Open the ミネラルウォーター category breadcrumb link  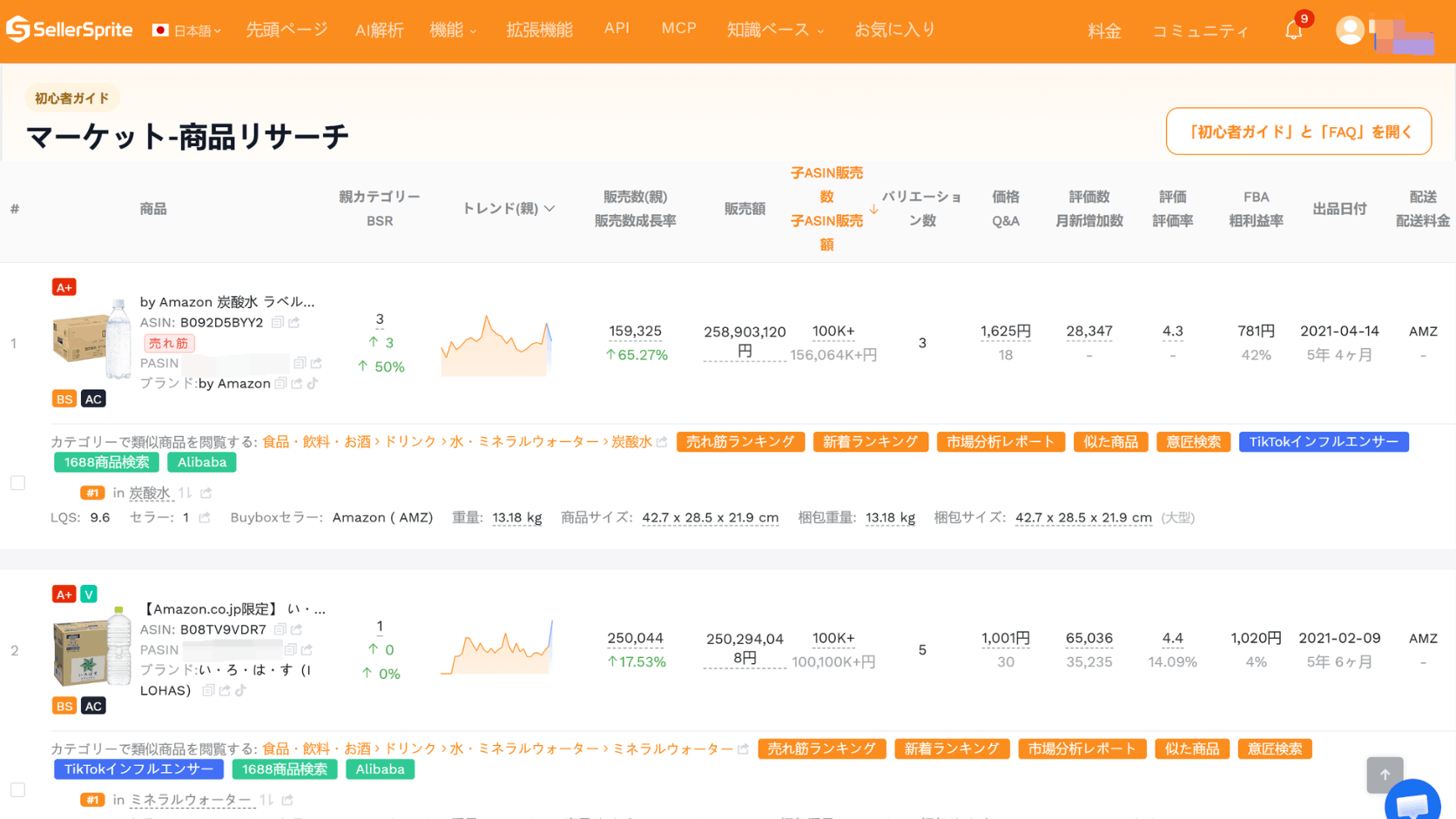click(x=673, y=749)
